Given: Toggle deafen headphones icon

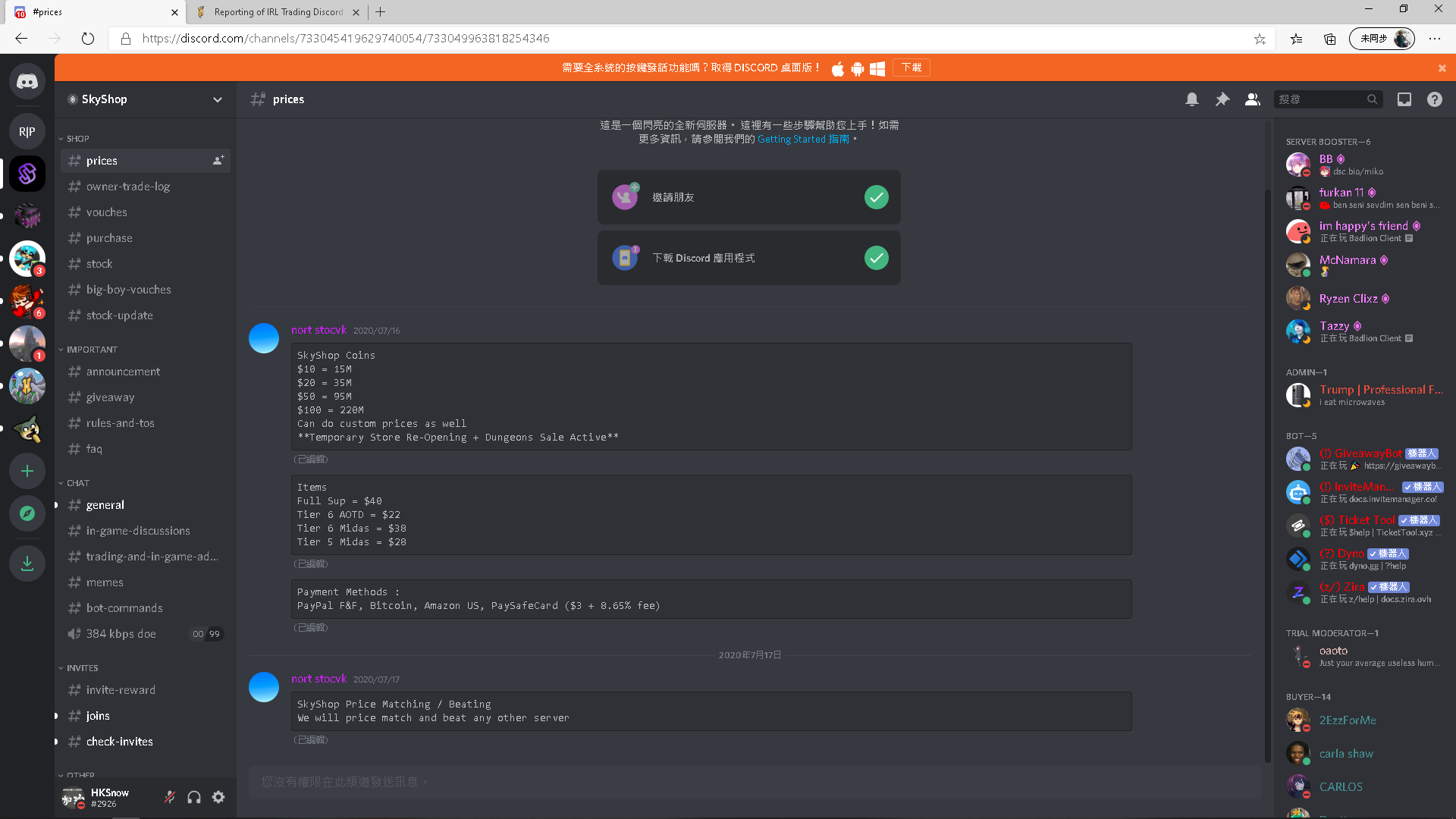Looking at the screenshot, I should pos(194,797).
